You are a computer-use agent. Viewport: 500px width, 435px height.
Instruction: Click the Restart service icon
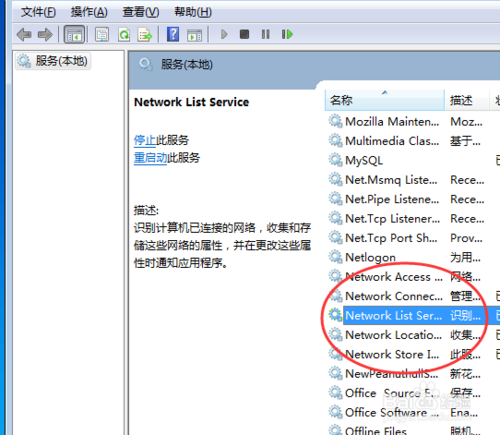(x=287, y=34)
